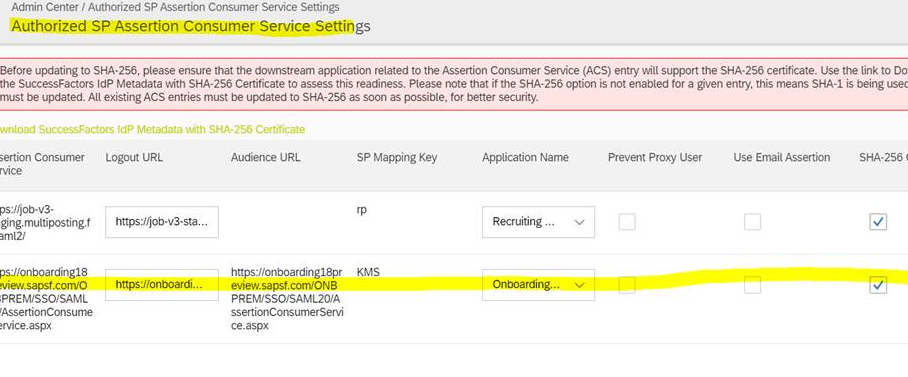Viewport: 908px width, 377px height.
Task: Select the rp mapping key cell
Action: coord(362,210)
